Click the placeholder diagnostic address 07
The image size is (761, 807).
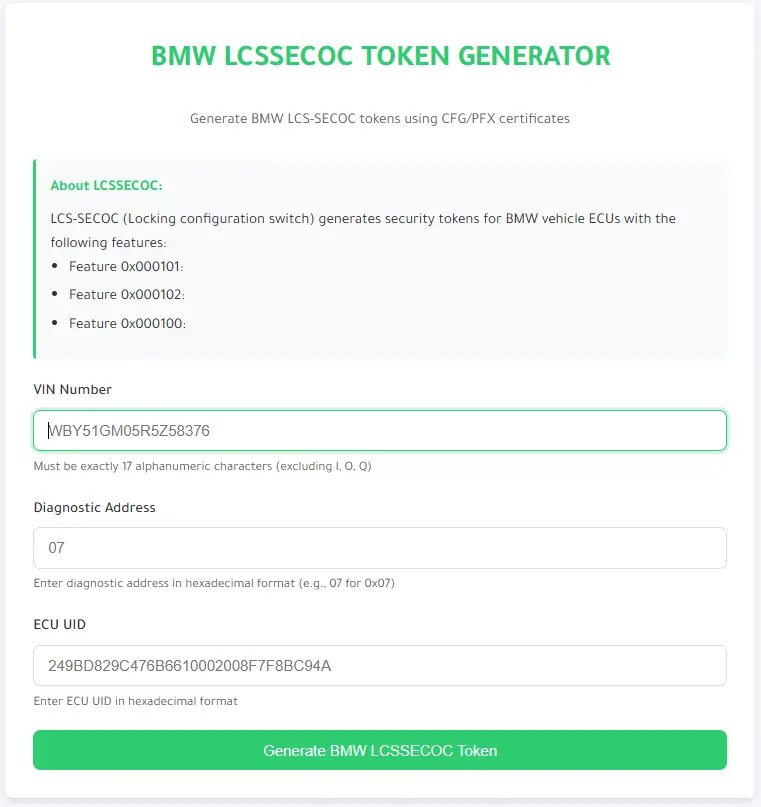pos(56,548)
